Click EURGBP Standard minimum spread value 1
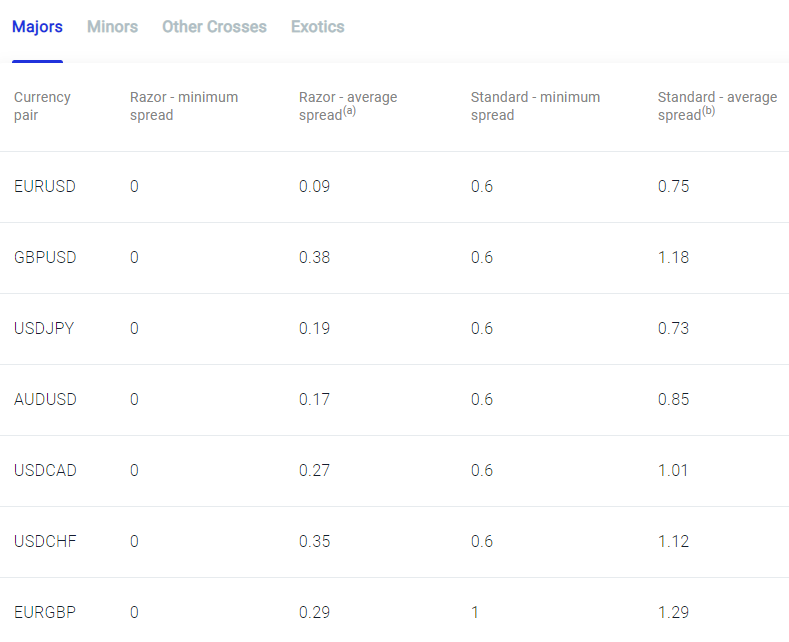789x642 pixels. pyautogui.click(x=475, y=613)
